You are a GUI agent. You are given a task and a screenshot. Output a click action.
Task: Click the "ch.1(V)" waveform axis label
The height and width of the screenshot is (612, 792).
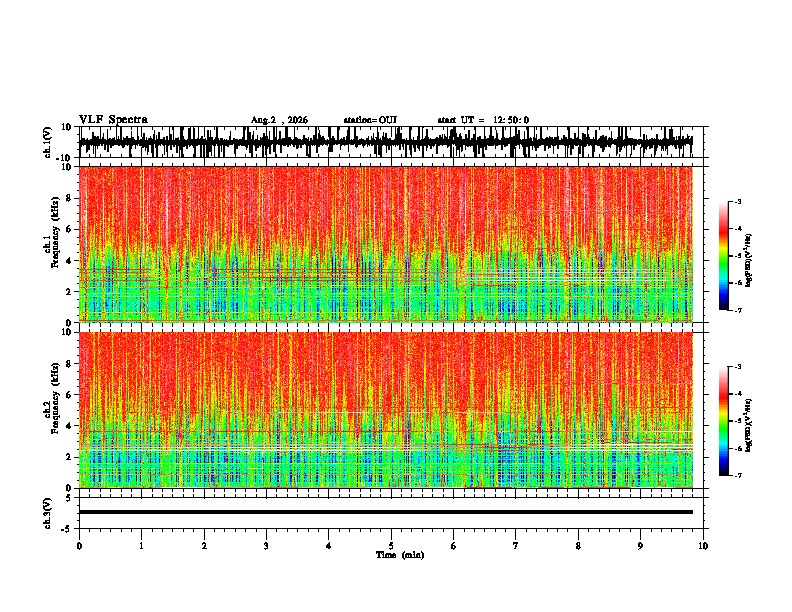coord(48,142)
